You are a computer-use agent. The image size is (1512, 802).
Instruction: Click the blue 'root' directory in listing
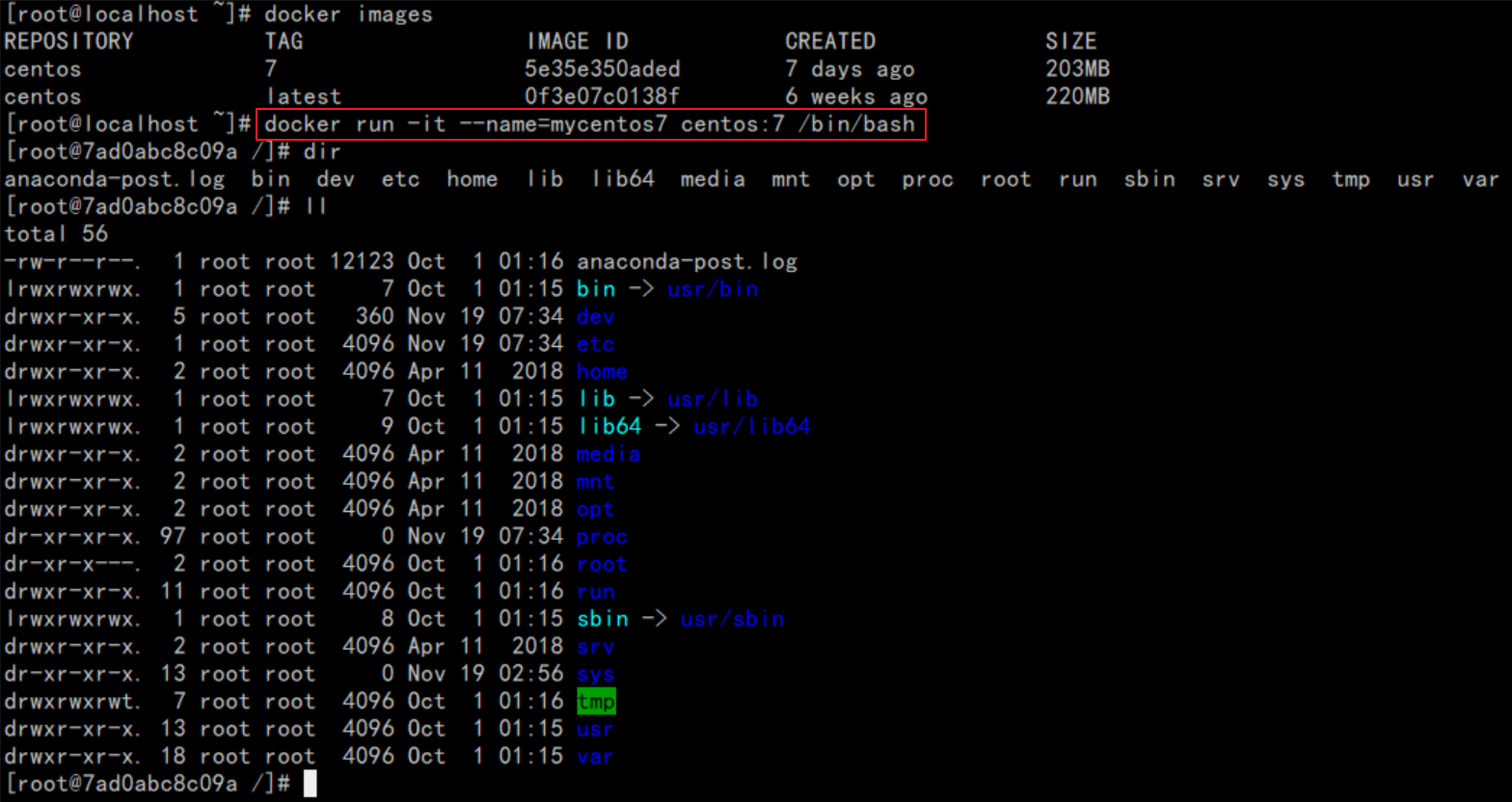603,564
